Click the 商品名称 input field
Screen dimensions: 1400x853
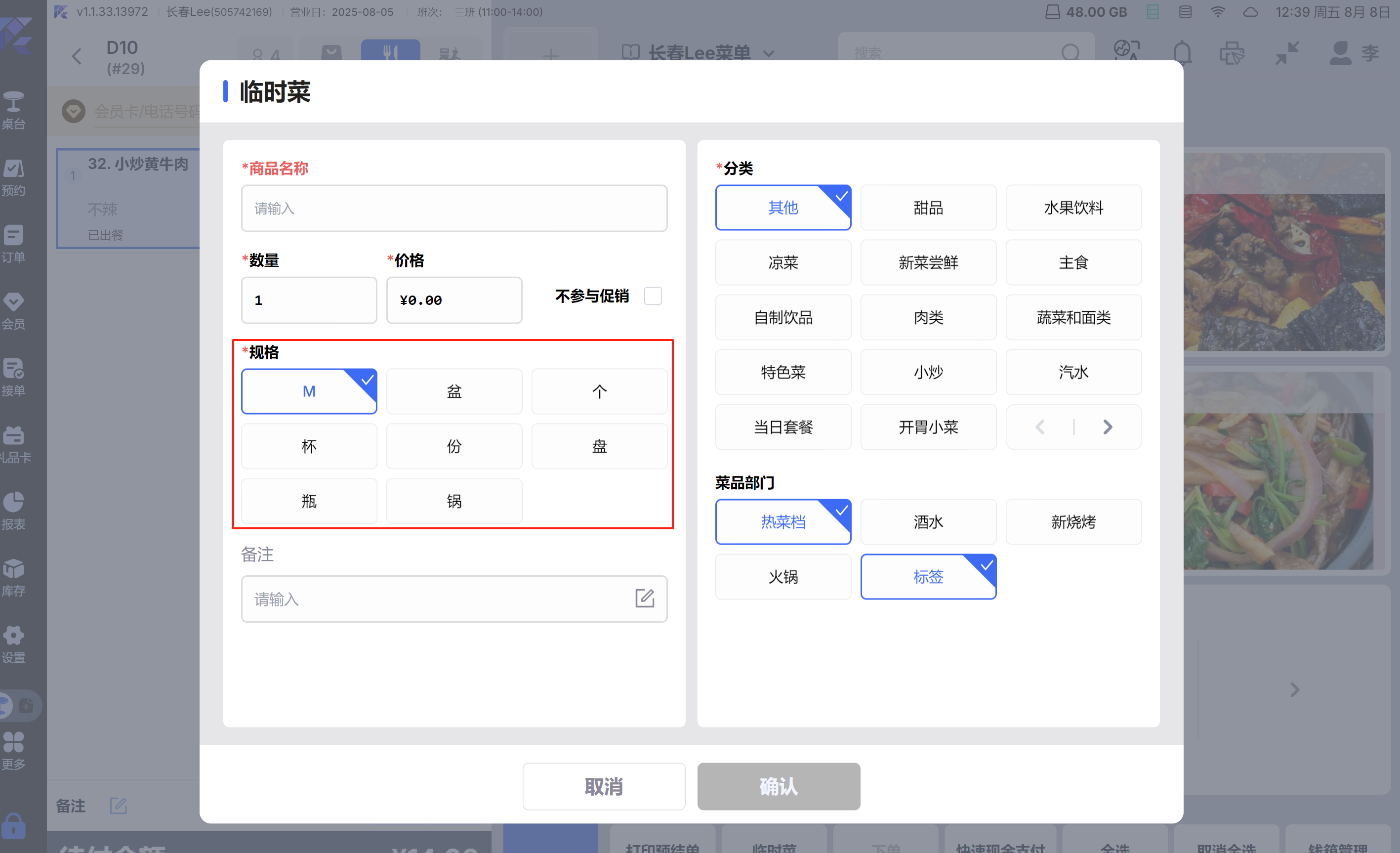click(x=454, y=208)
